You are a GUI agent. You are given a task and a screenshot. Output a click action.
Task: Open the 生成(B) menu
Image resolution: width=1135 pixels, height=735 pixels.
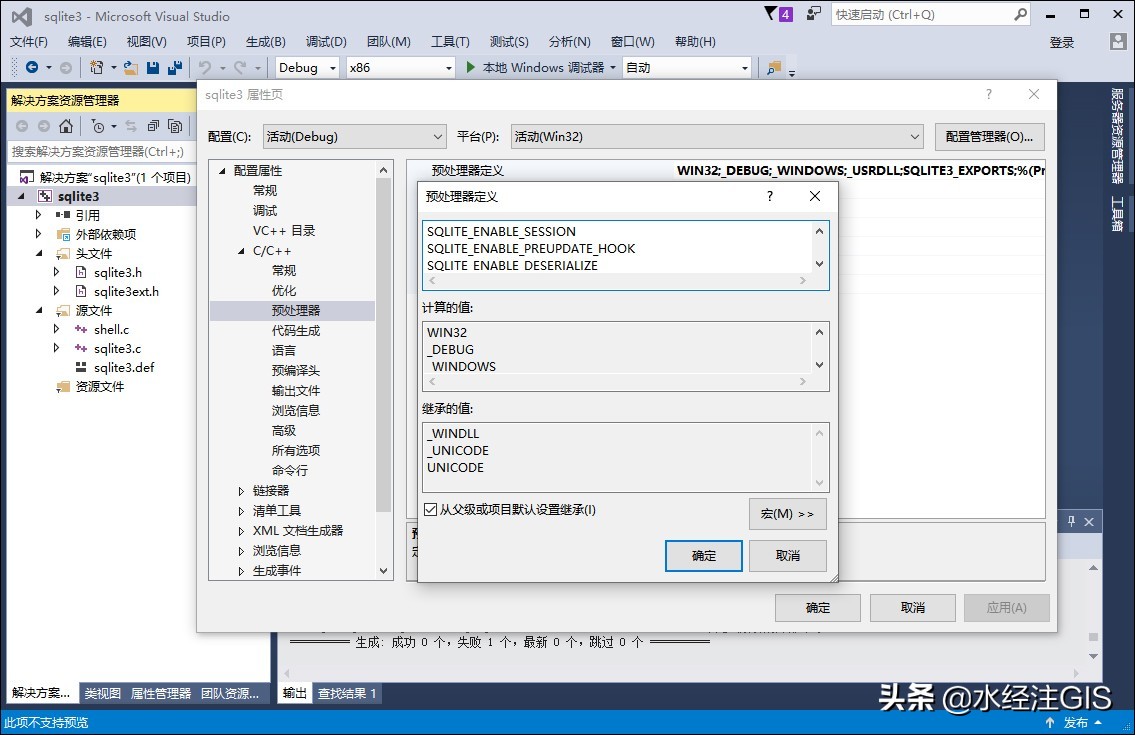266,41
